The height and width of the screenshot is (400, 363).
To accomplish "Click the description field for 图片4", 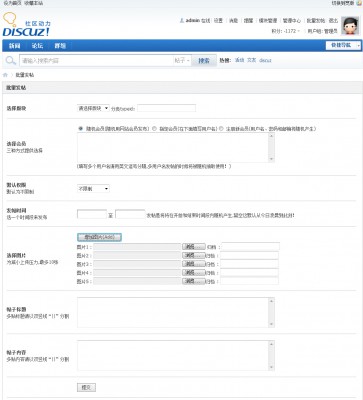I will pos(249,273).
